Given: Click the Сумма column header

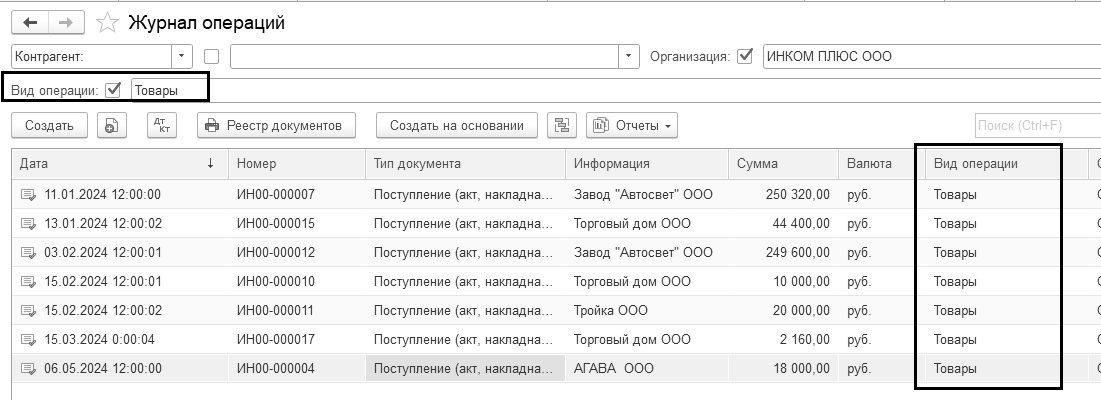Looking at the screenshot, I should pyautogui.click(x=783, y=164).
